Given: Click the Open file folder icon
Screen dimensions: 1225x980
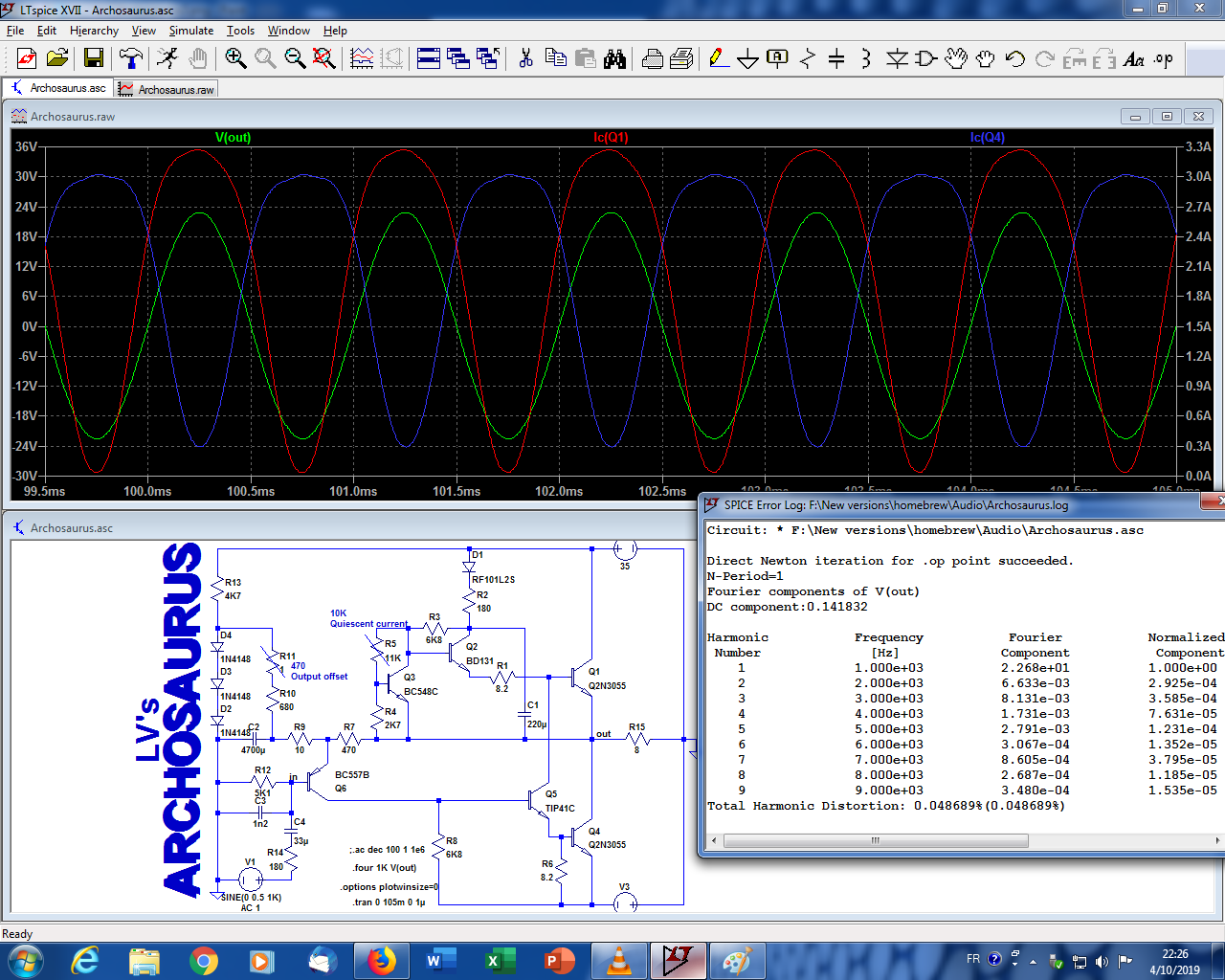Looking at the screenshot, I should (x=57, y=59).
